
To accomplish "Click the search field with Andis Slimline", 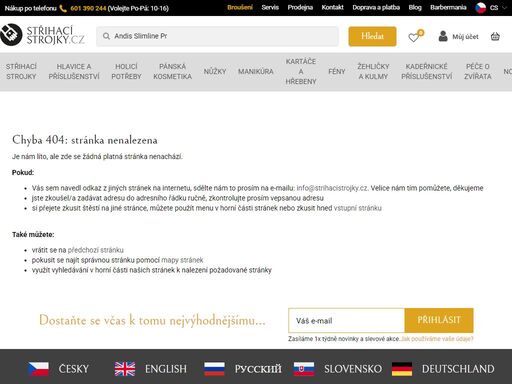I will 217,36.
